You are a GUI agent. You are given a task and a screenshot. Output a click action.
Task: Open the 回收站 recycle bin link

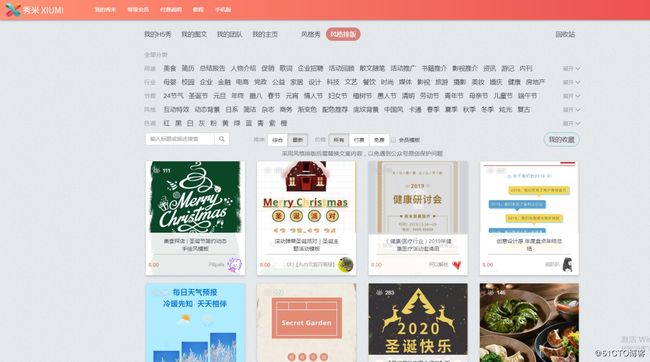pos(565,34)
